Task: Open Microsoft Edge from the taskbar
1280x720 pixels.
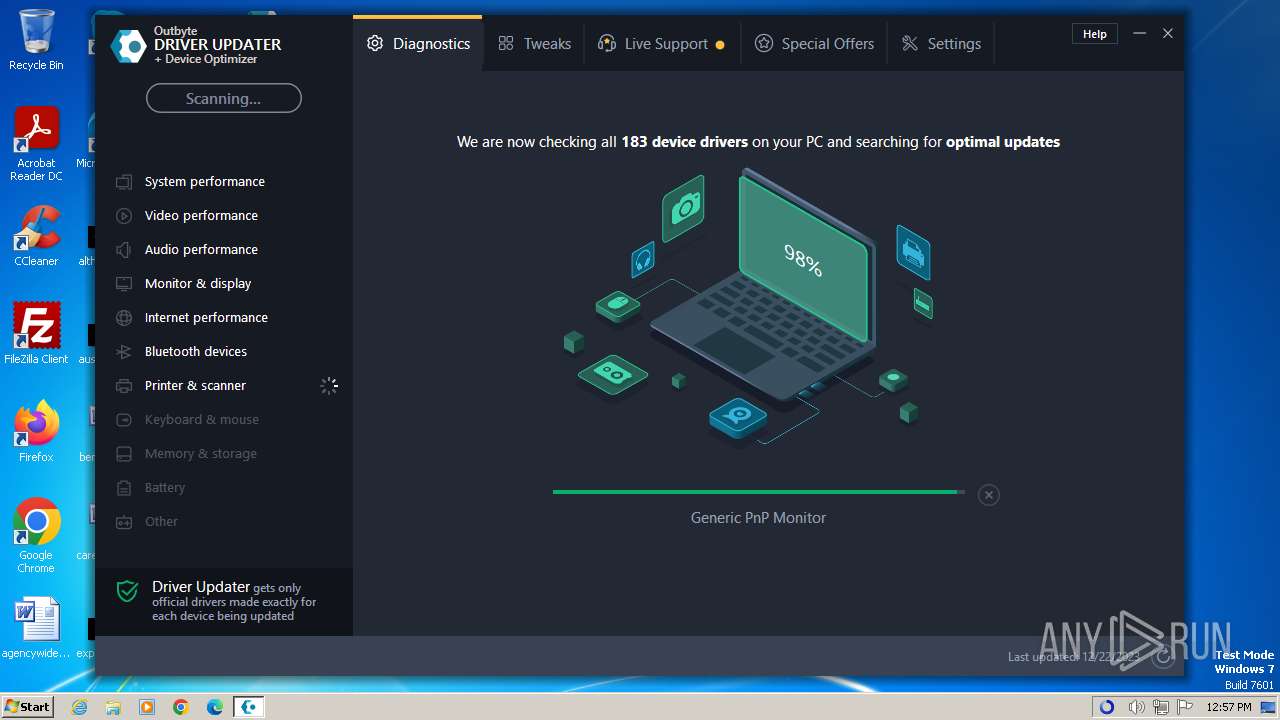Action: point(215,707)
